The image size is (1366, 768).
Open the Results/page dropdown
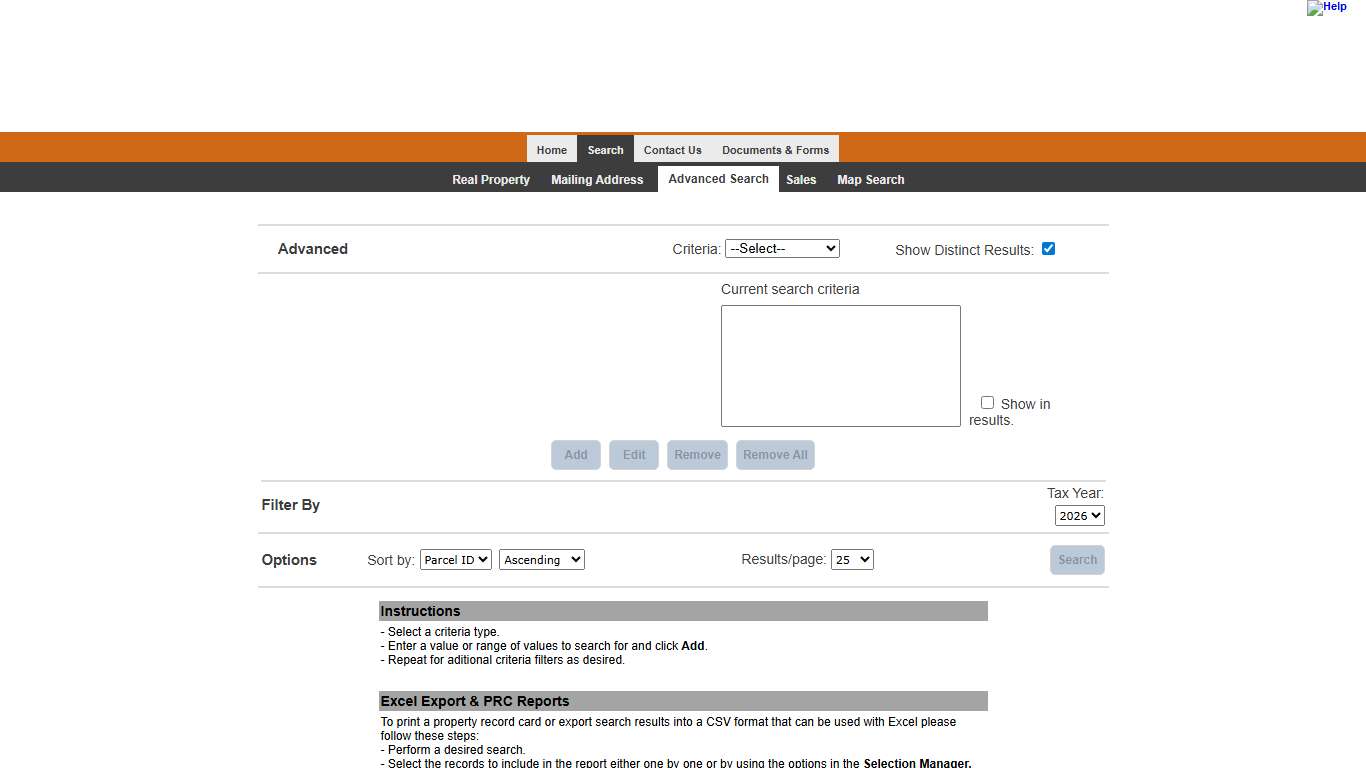click(852, 559)
